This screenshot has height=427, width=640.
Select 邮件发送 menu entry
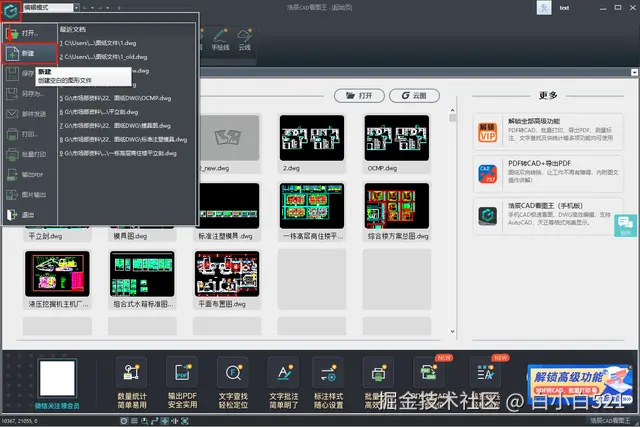[30, 114]
